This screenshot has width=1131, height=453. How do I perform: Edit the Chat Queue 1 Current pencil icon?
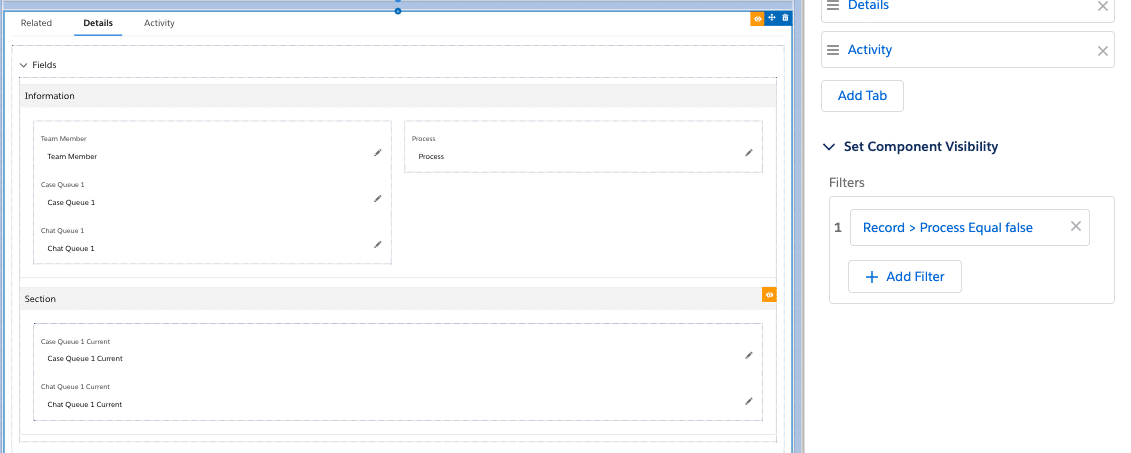tap(749, 401)
